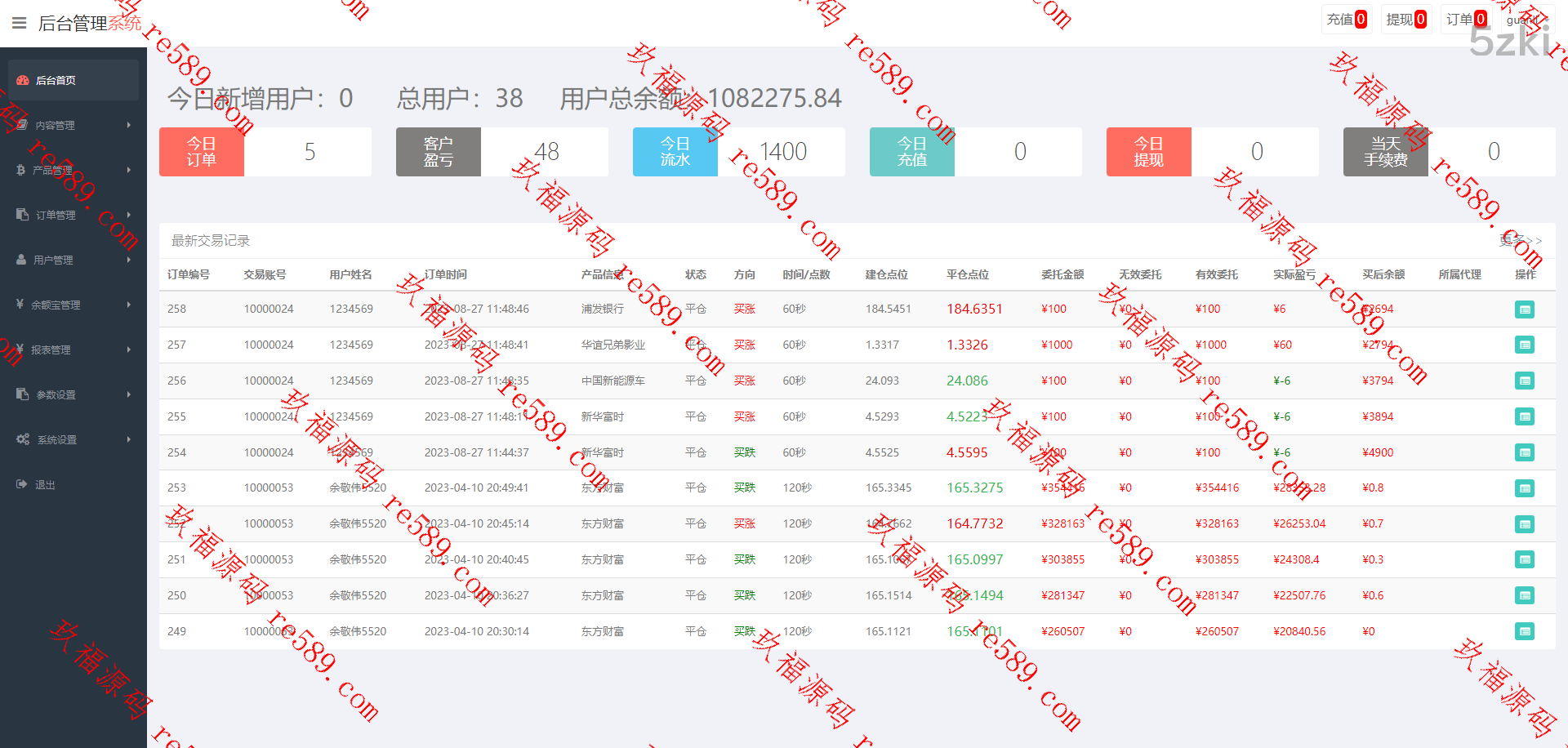Expand the 内容管理 submenu arrow
Viewport: 1568px width, 748px height.
pos(129,125)
